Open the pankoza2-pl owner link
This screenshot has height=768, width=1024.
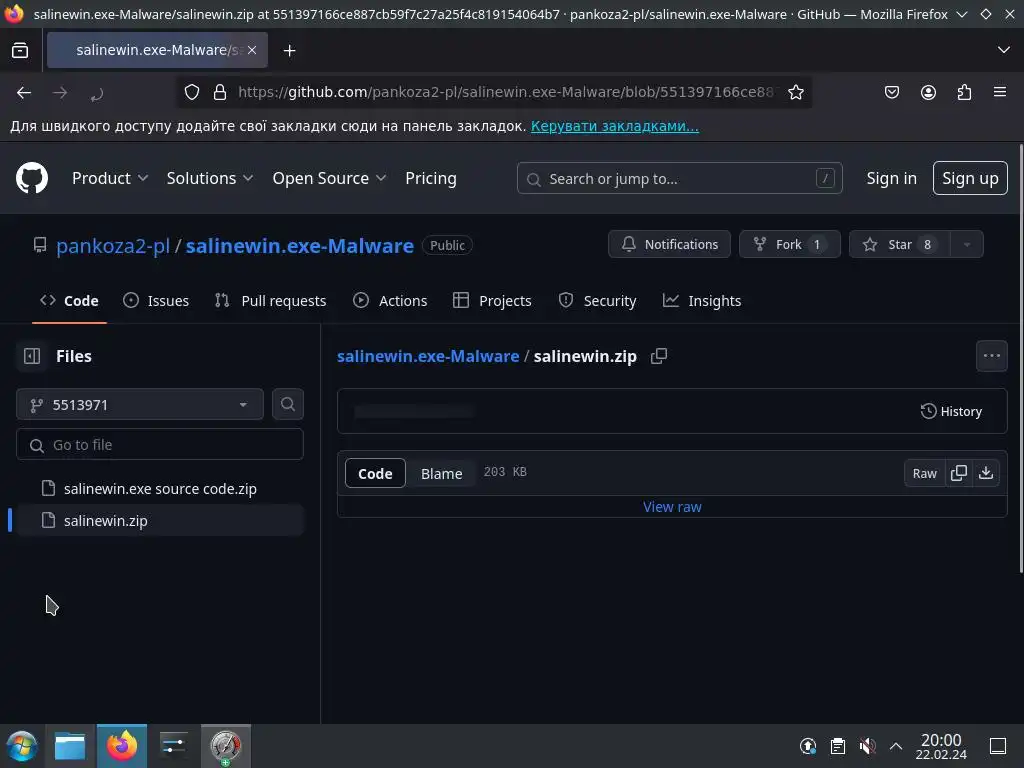click(x=113, y=246)
